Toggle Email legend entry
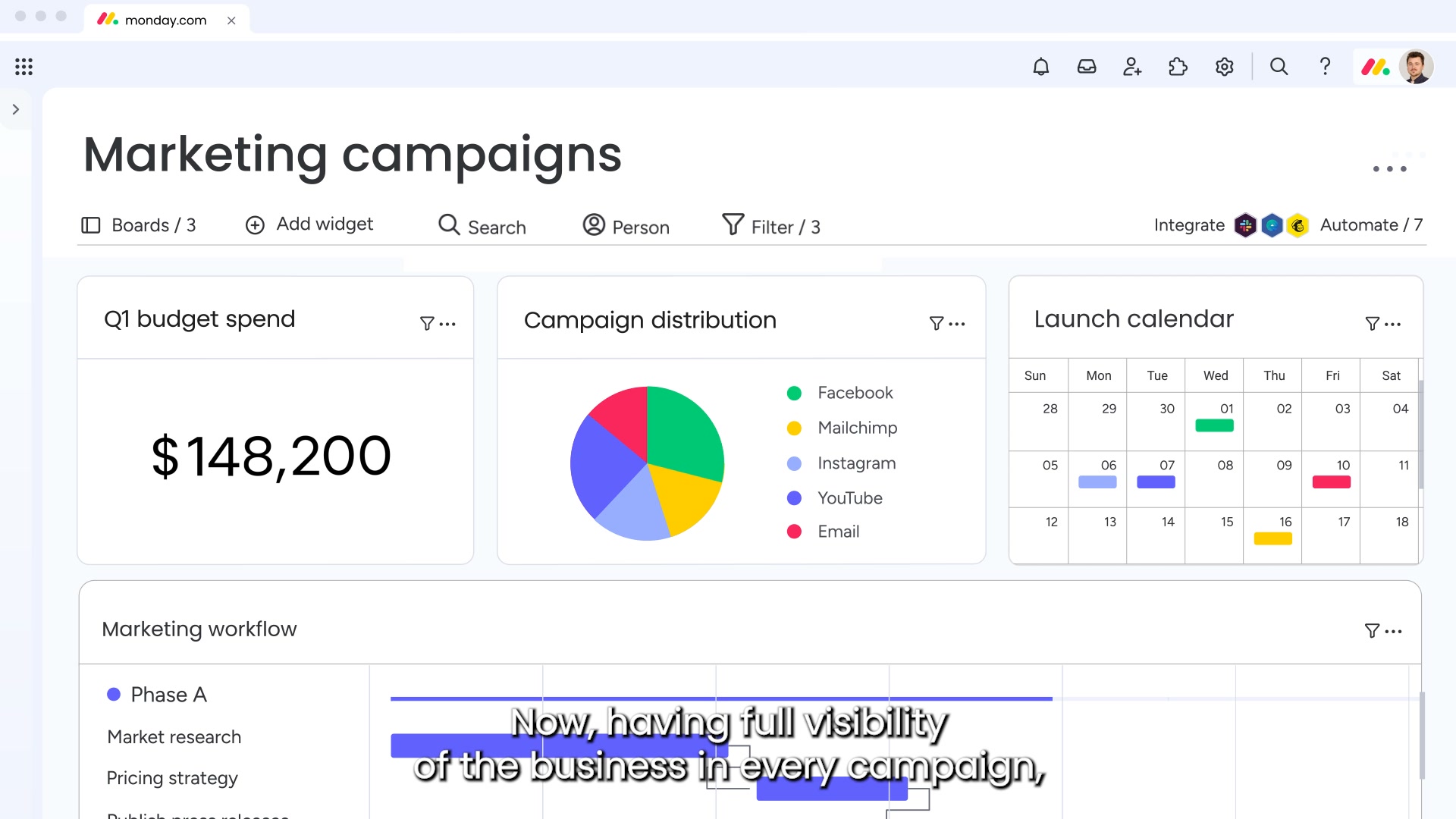Viewport: 1456px width, 819px height. (823, 532)
